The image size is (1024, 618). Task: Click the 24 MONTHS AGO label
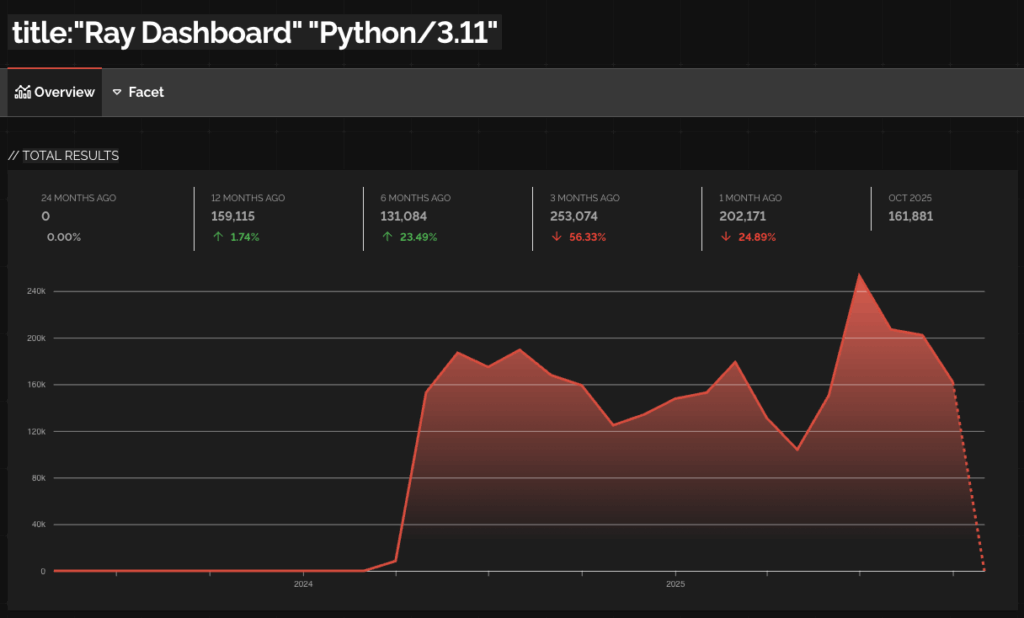tap(78, 198)
